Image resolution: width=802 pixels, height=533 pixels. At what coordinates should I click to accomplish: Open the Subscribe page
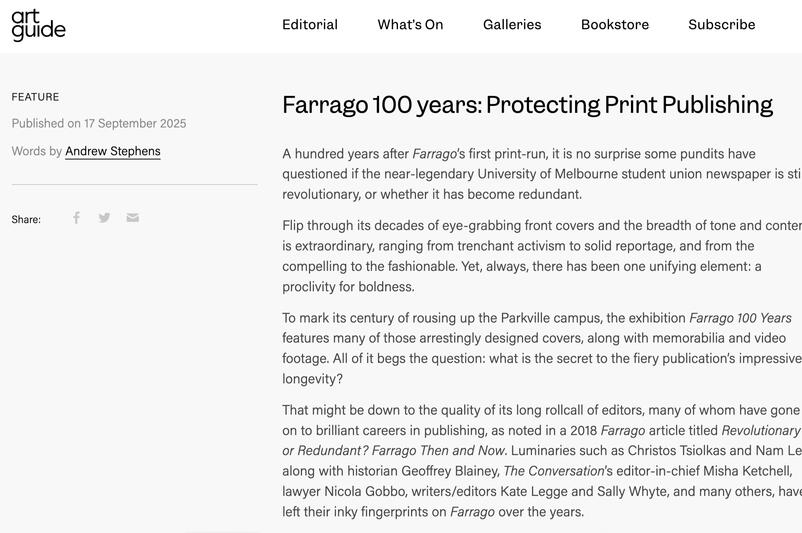coord(722,25)
